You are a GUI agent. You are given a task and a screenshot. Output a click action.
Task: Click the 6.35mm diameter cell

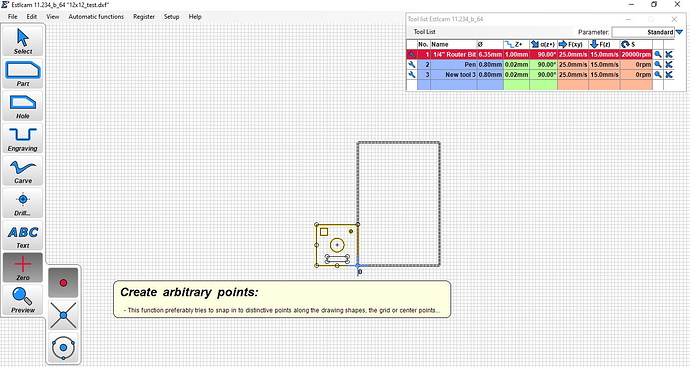(490, 55)
